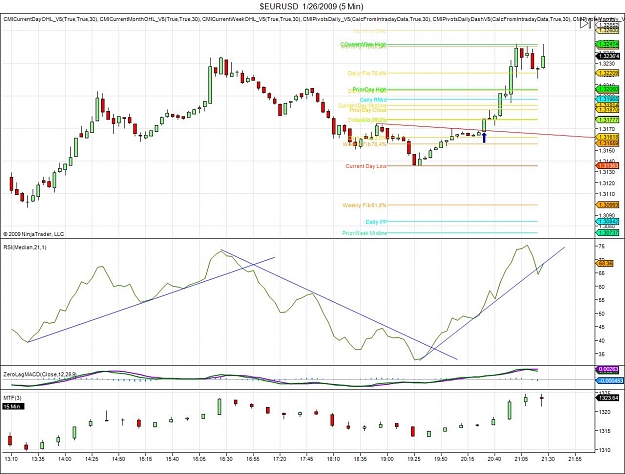Select the 'Daily Fib 76.4%' label
625x474 pixels.
click(367, 73)
